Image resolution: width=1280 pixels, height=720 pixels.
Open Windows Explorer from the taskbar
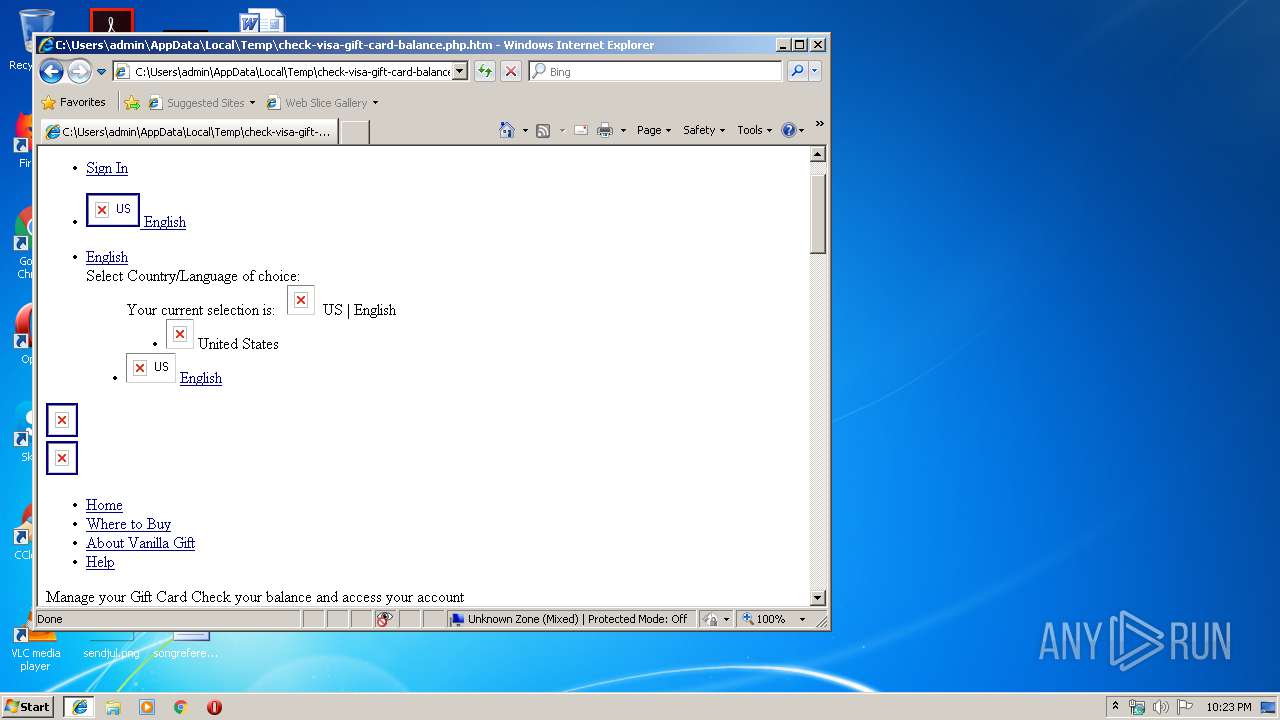pyautogui.click(x=113, y=707)
